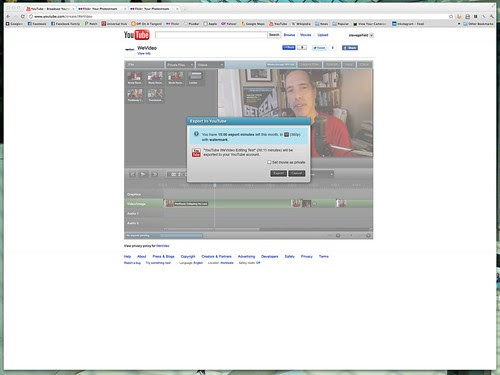The width and height of the screenshot is (500, 375).
Task: Check the Set movie as private checkbox
Action: click(x=269, y=162)
